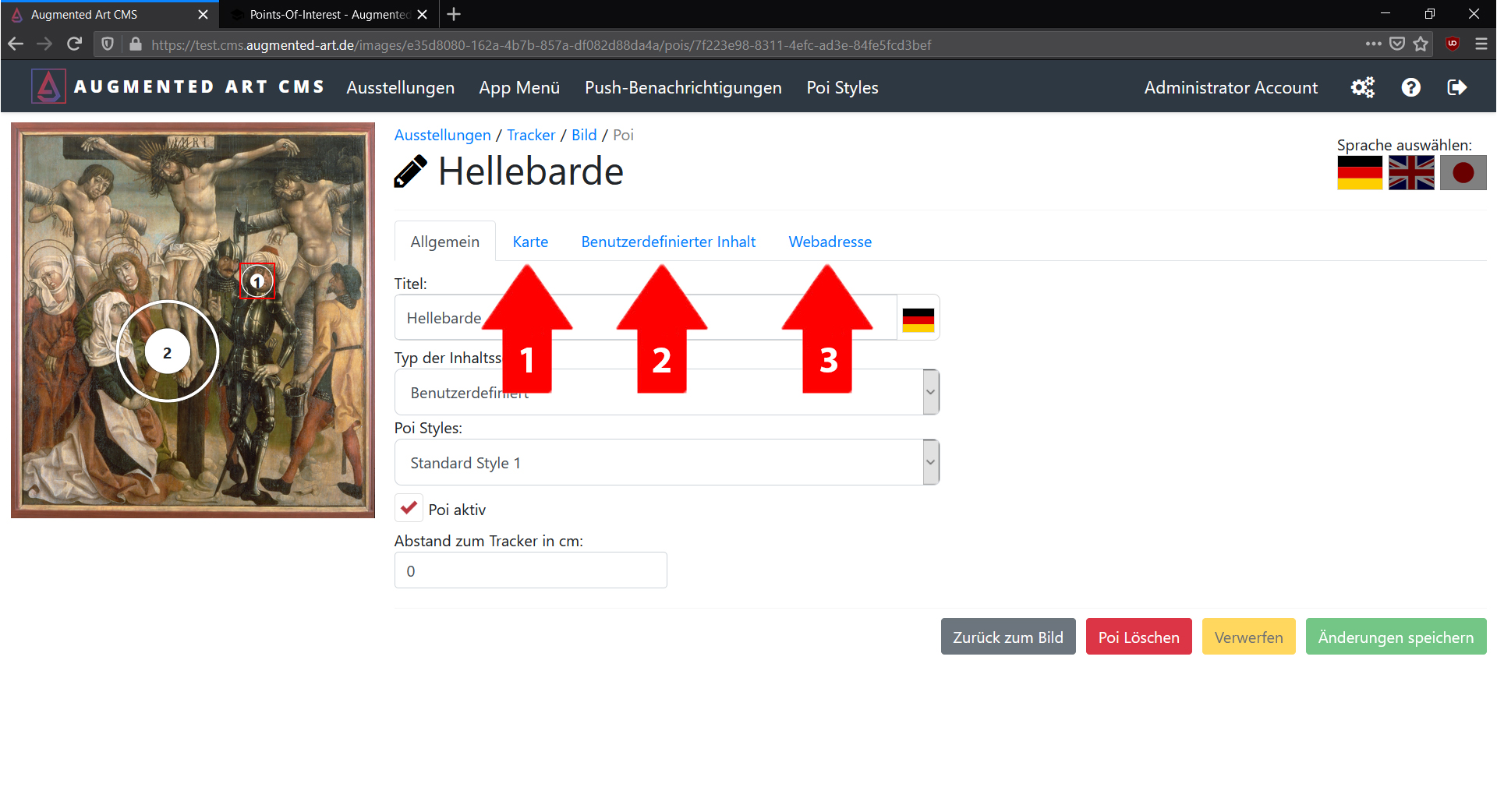Select POI marker 2 on the painting
This screenshot has height=812, width=1497.
click(167, 352)
